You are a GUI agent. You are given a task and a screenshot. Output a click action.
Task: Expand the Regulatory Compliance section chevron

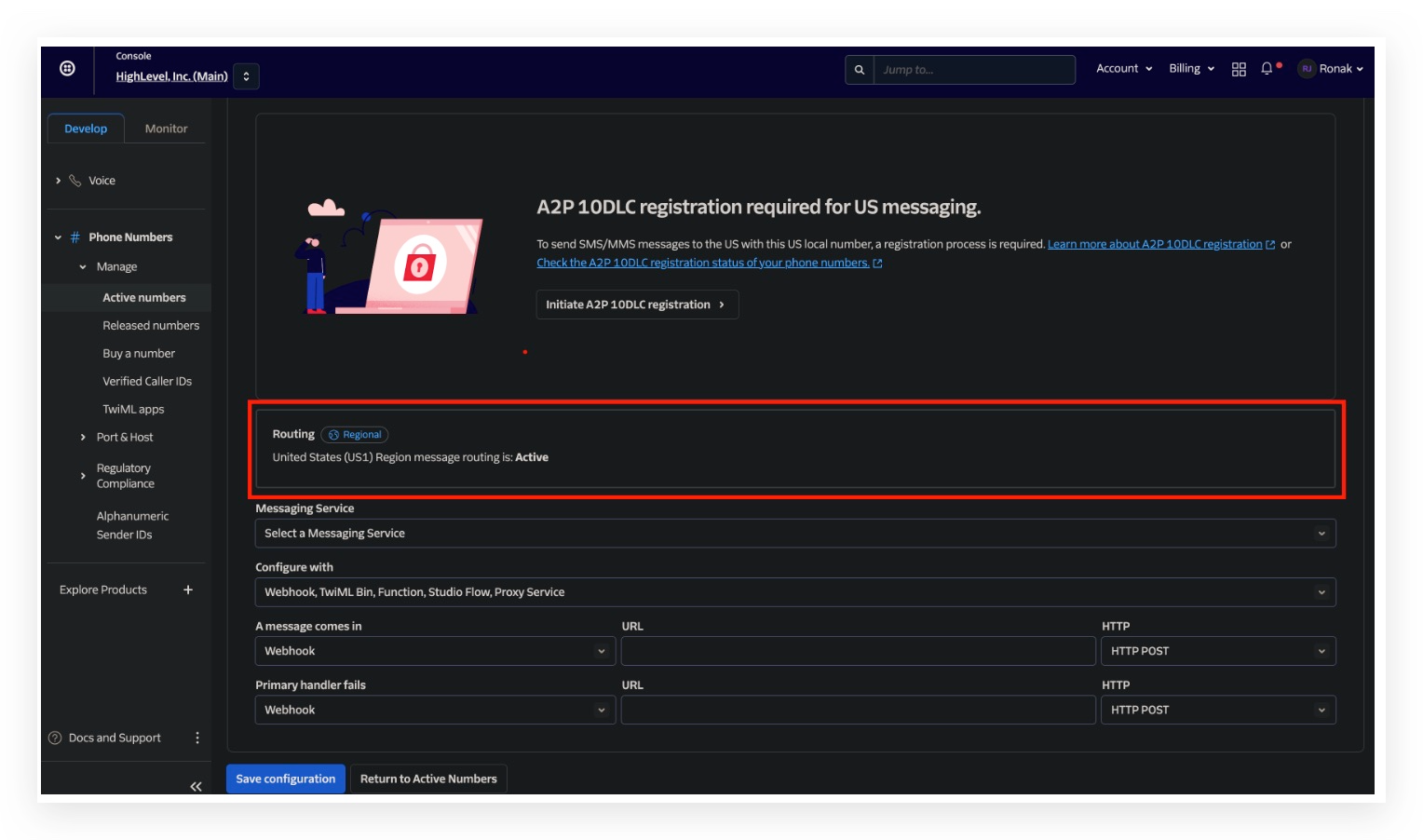click(x=83, y=476)
